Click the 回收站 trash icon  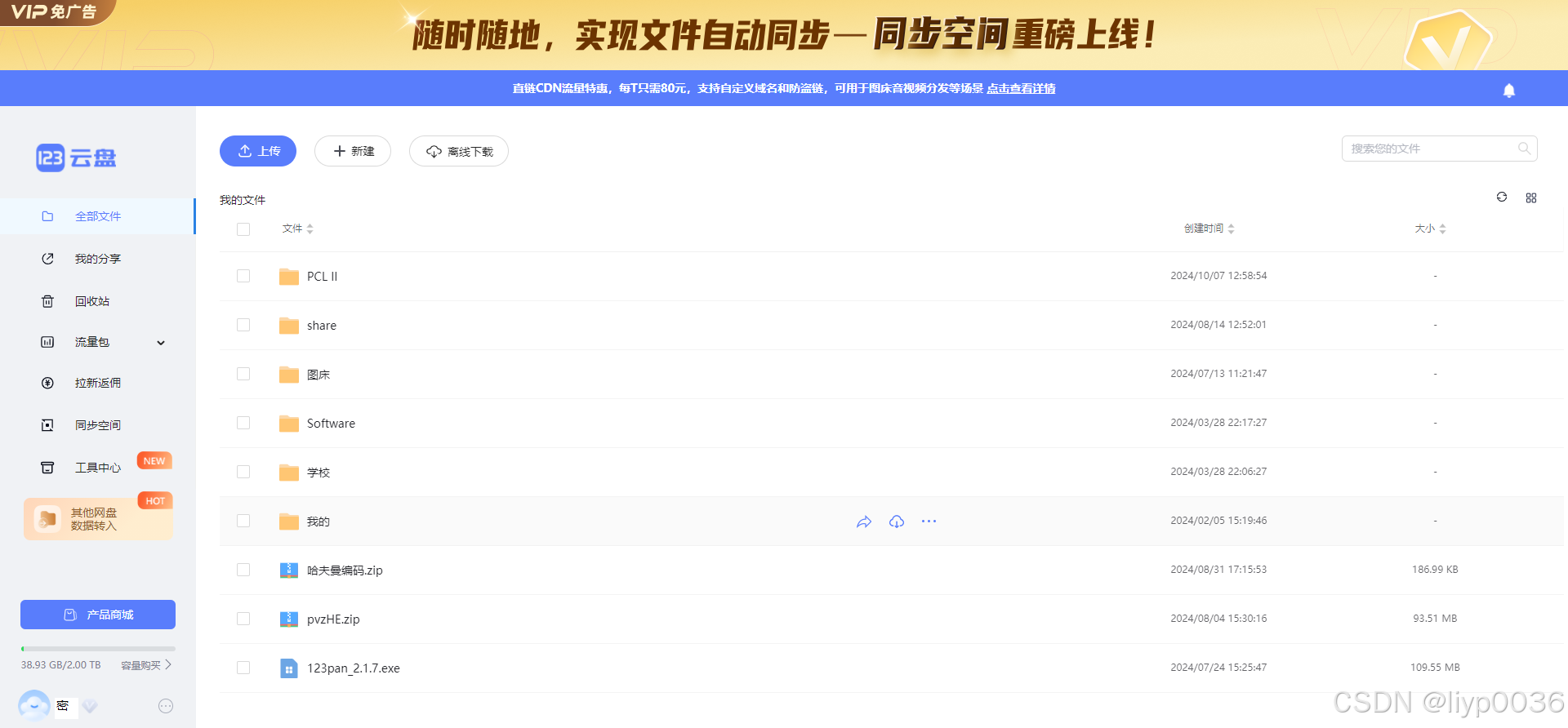tap(47, 301)
